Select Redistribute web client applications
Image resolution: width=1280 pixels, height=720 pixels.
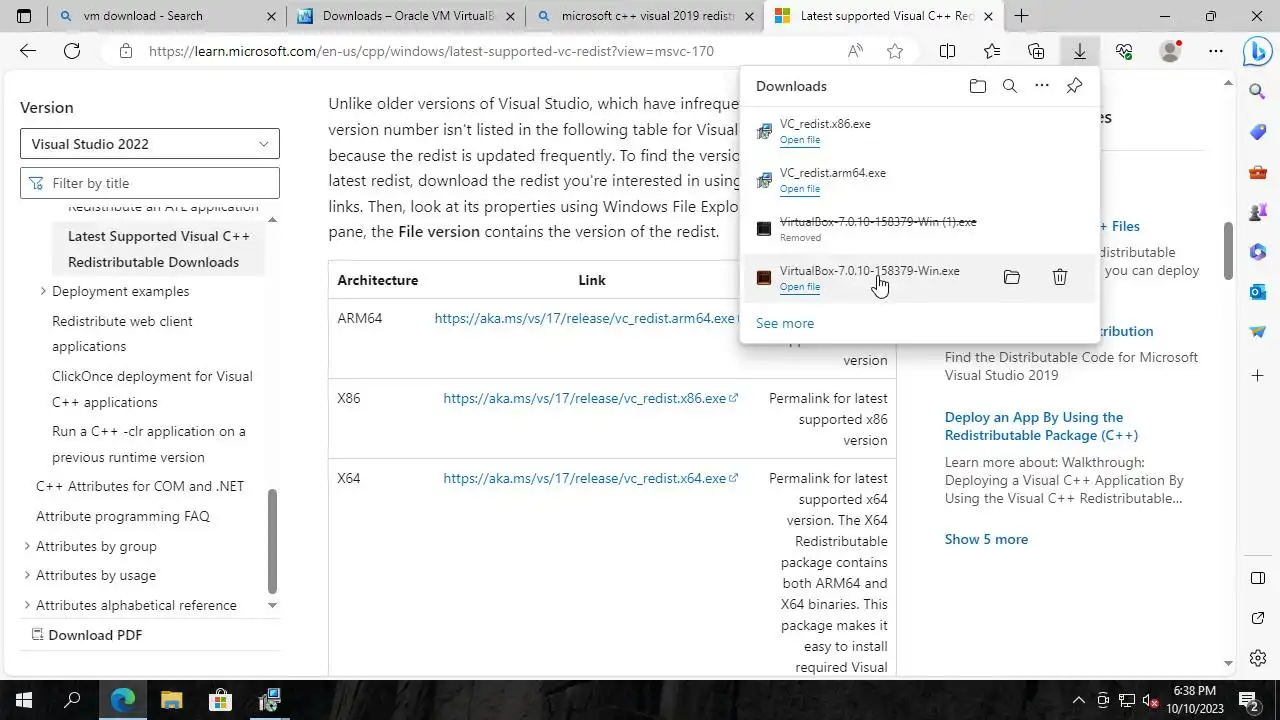click(x=122, y=334)
